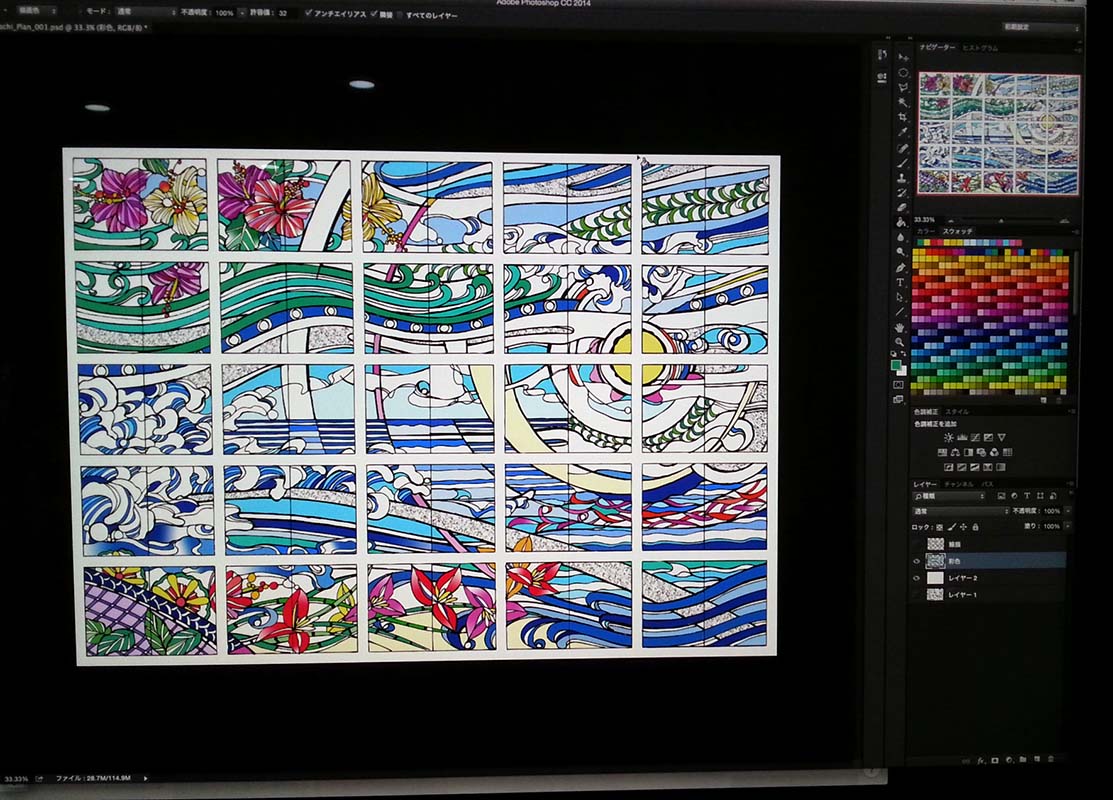Select the Magic Wand tool
1113x800 pixels.
[x=903, y=102]
